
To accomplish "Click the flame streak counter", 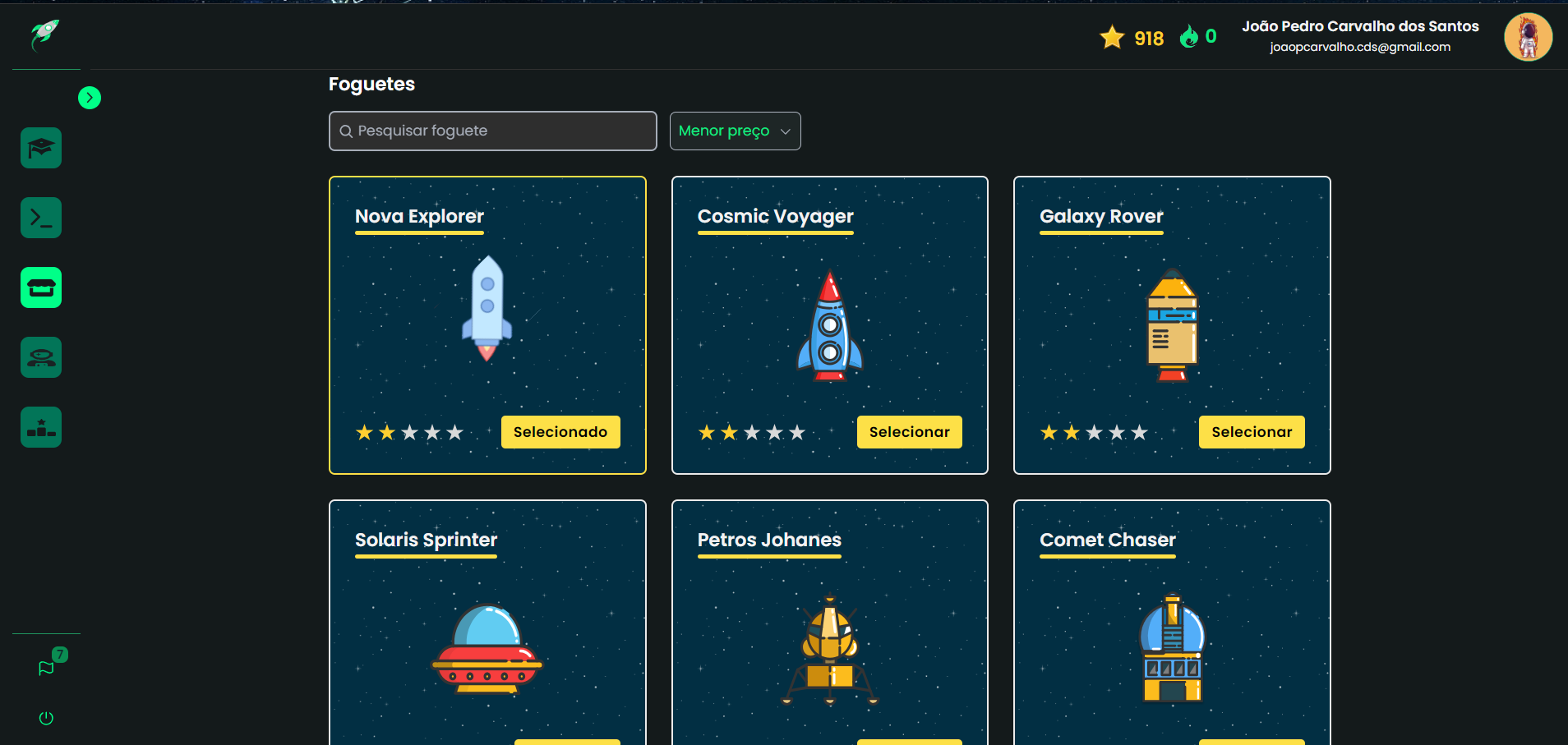I will point(1198,36).
